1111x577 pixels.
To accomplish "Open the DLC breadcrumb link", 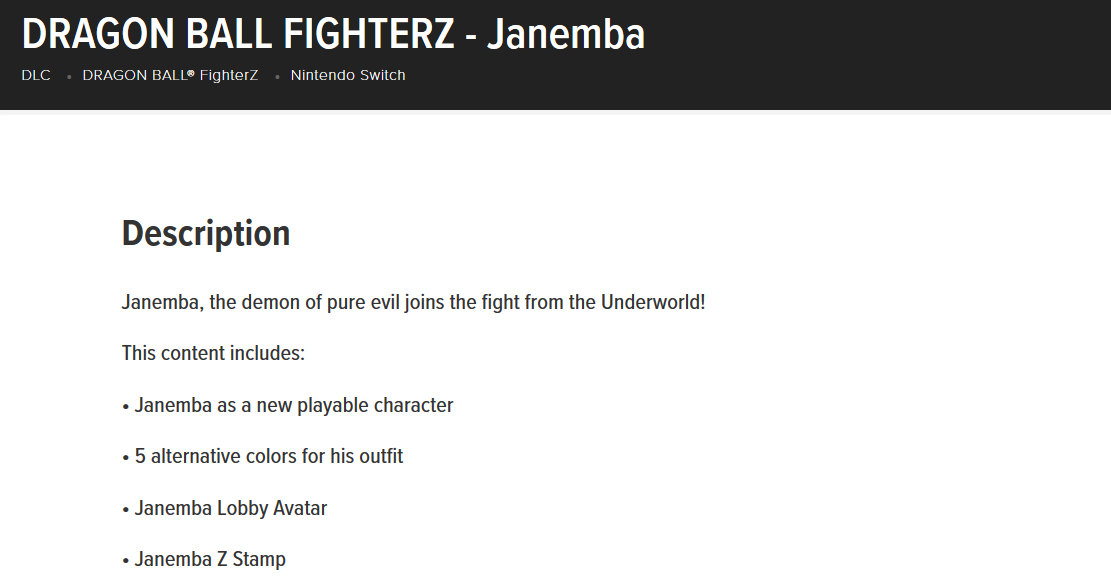I will point(36,75).
